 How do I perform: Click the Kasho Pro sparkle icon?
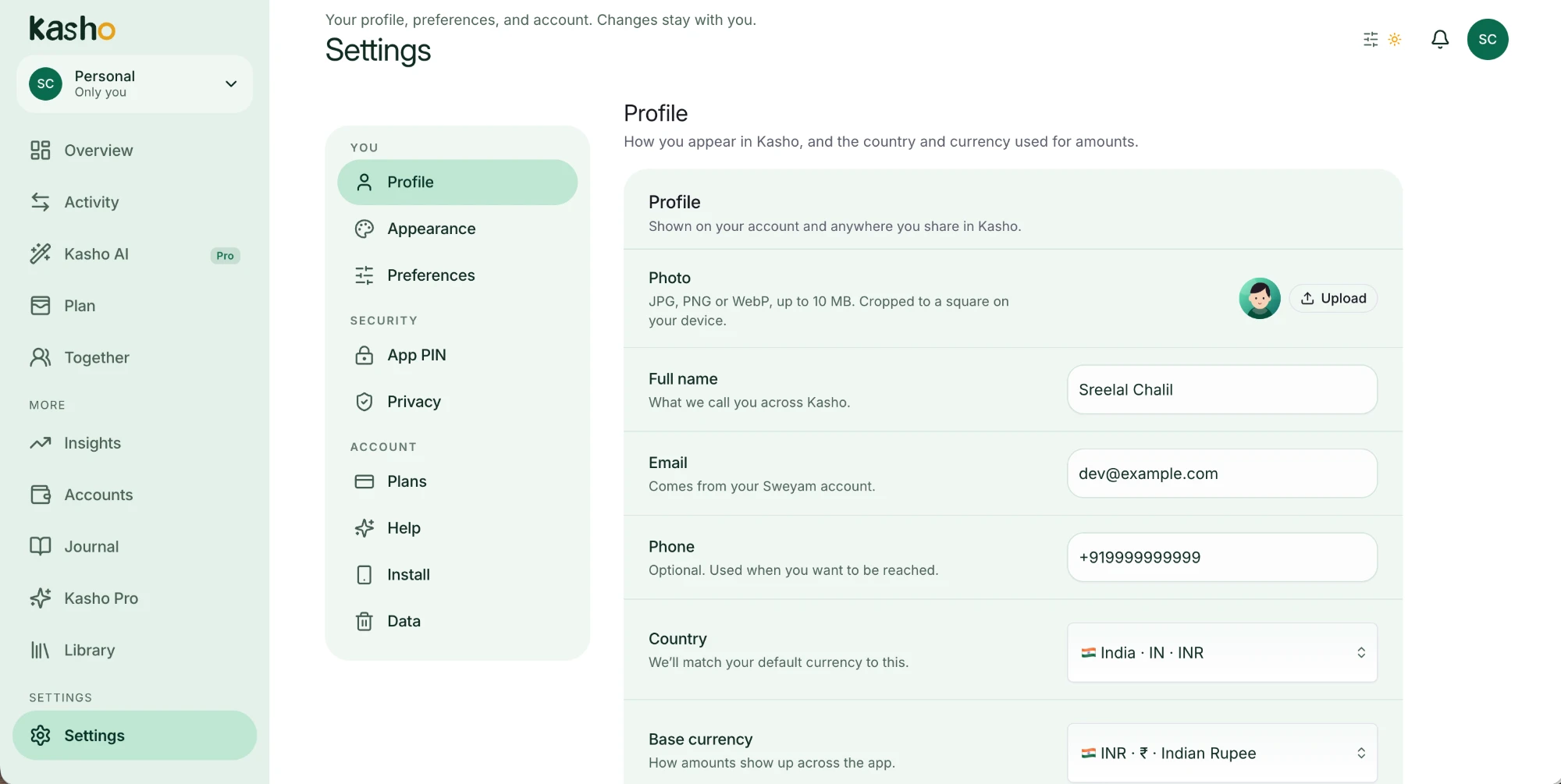tap(41, 598)
